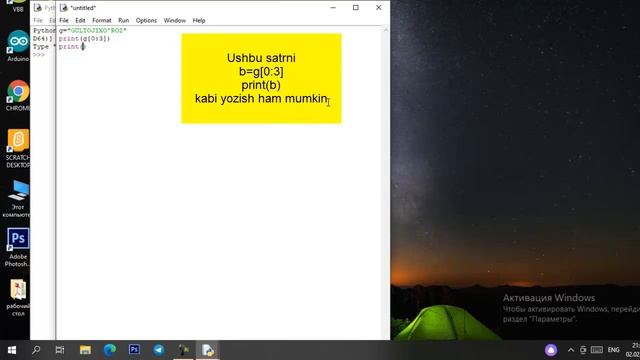Image resolution: width=640 pixels, height=360 pixels.
Task: Open File menu of Python shell window behind
Action: (38, 20)
